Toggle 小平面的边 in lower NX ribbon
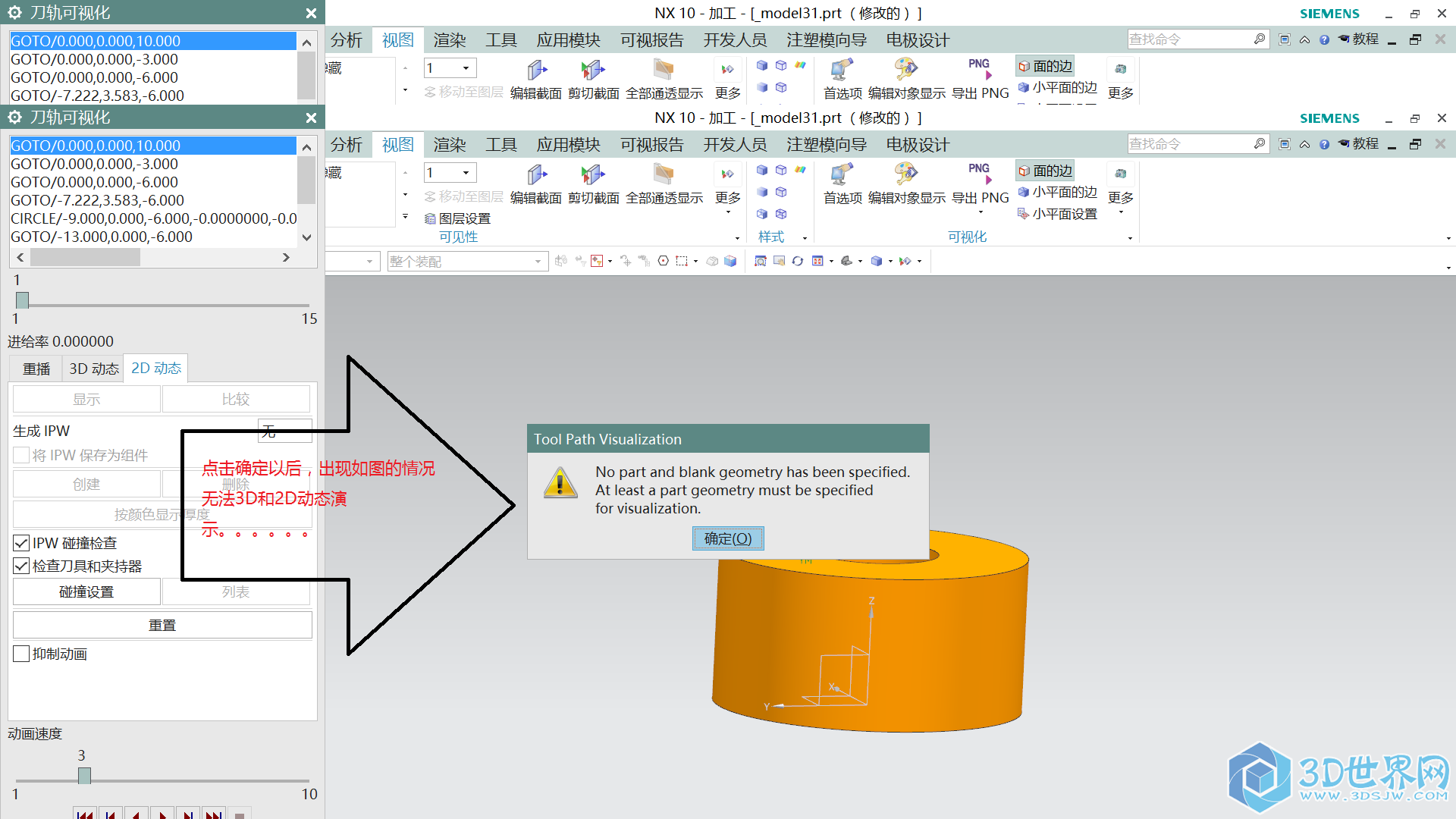The image size is (1456, 819). click(1057, 193)
